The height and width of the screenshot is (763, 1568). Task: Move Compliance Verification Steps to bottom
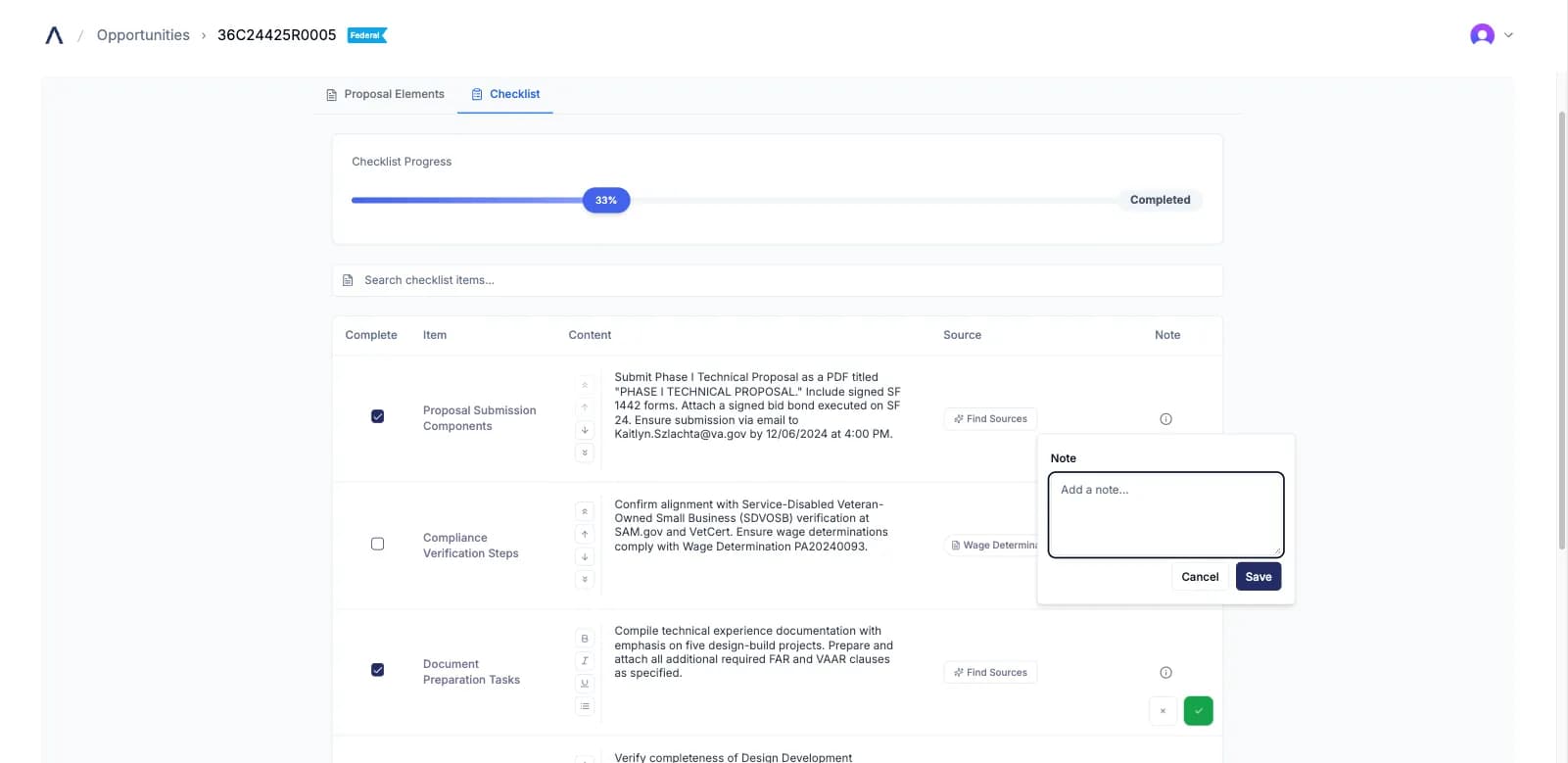tap(585, 579)
